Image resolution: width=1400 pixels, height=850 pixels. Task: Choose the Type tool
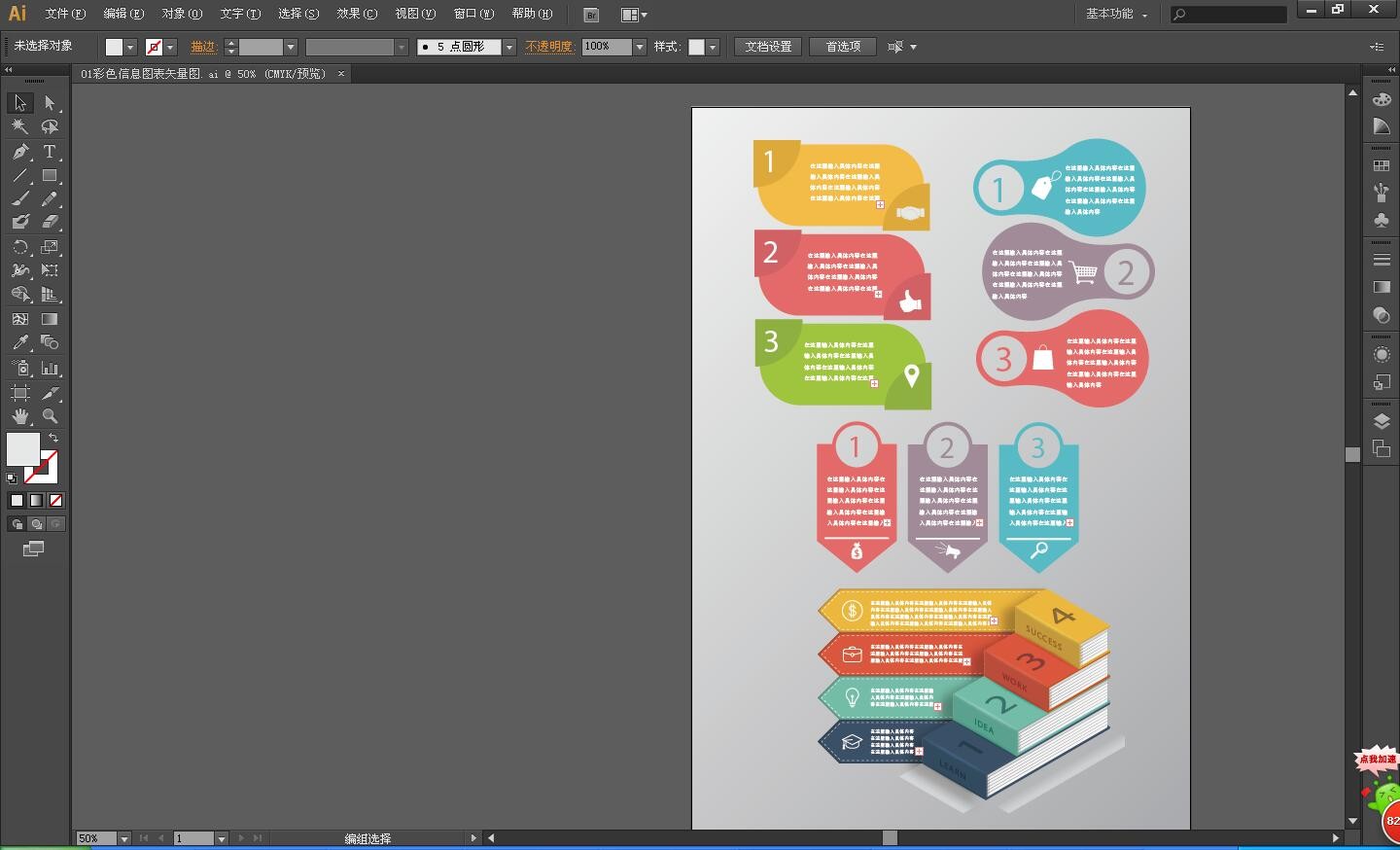50,152
